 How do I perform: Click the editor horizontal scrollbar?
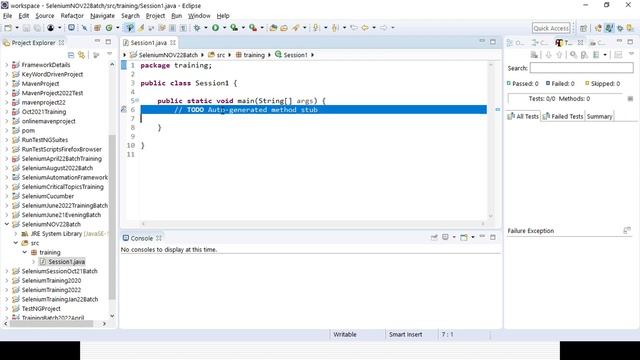313,224
